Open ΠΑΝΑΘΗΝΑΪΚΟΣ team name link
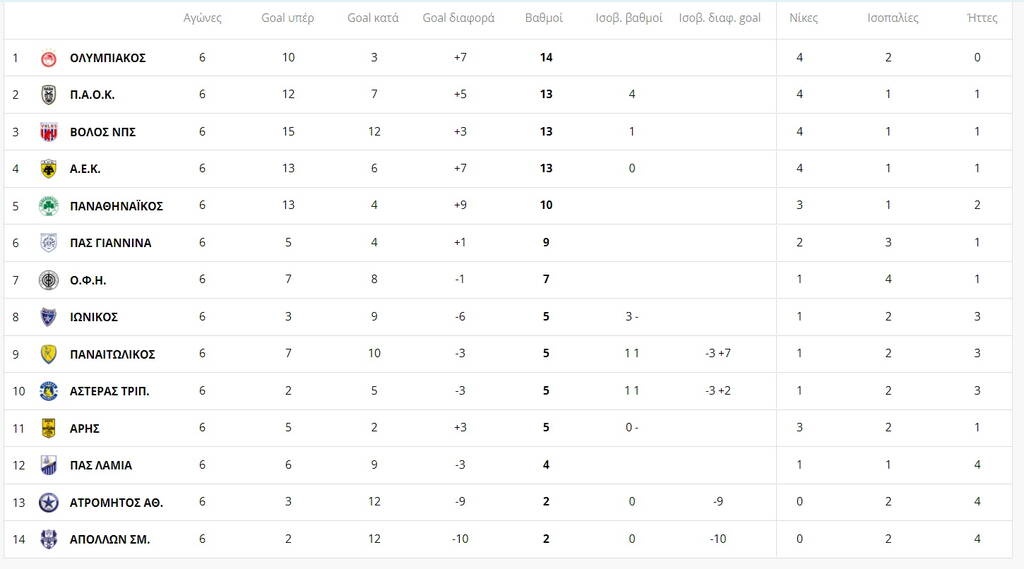This screenshot has height=569, width=1024. (116, 206)
